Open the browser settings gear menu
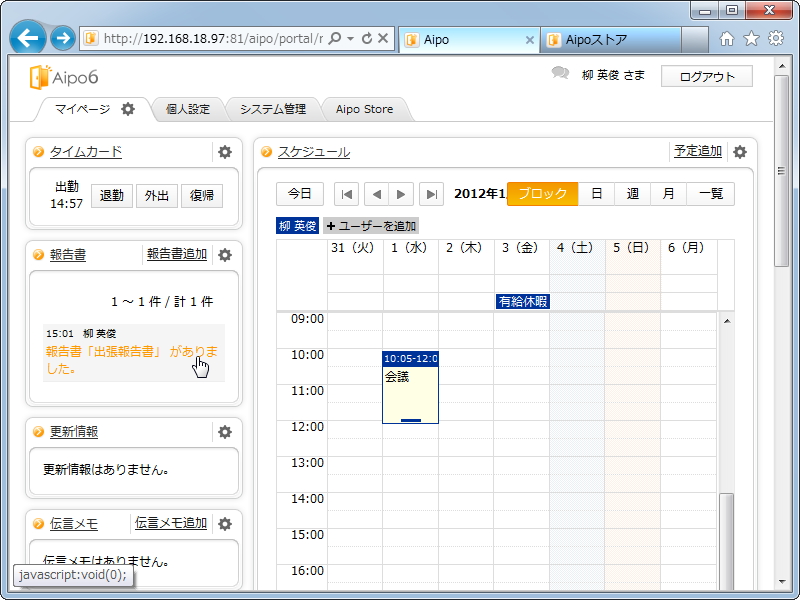Image resolution: width=800 pixels, height=600 pixels. click(x=775, y=38)
